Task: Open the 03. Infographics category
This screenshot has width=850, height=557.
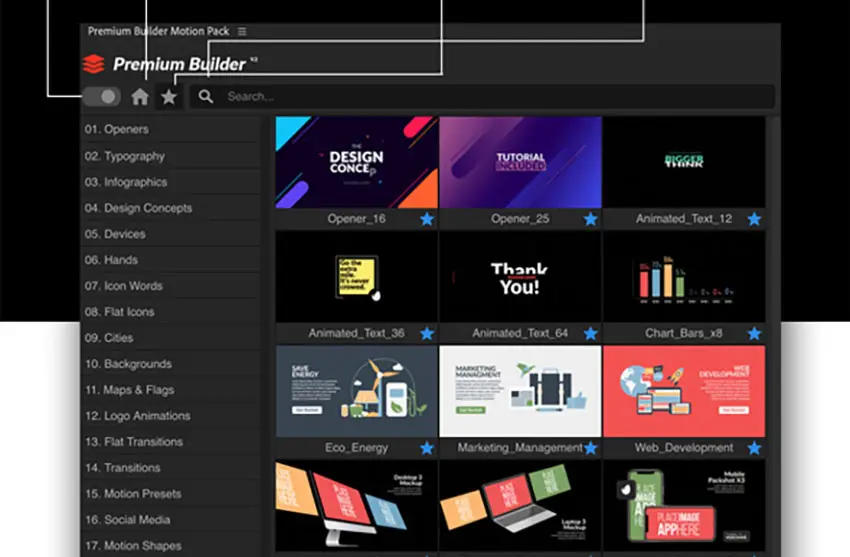Action: point(170,182)
